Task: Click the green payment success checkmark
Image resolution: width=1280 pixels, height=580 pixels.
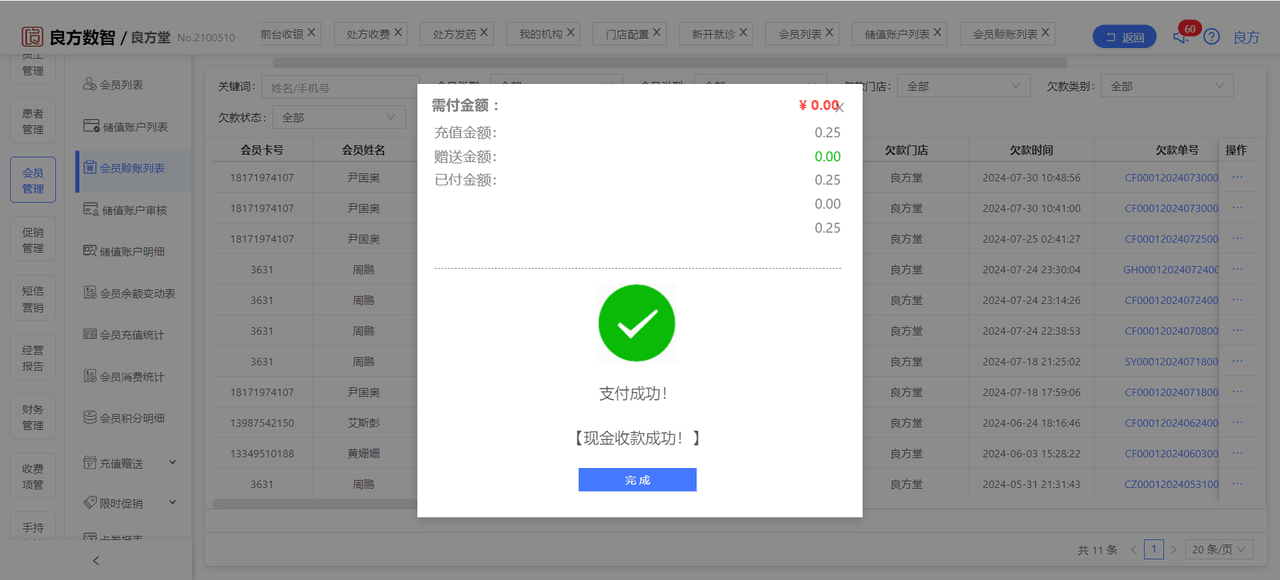Action: click(637, 323)
